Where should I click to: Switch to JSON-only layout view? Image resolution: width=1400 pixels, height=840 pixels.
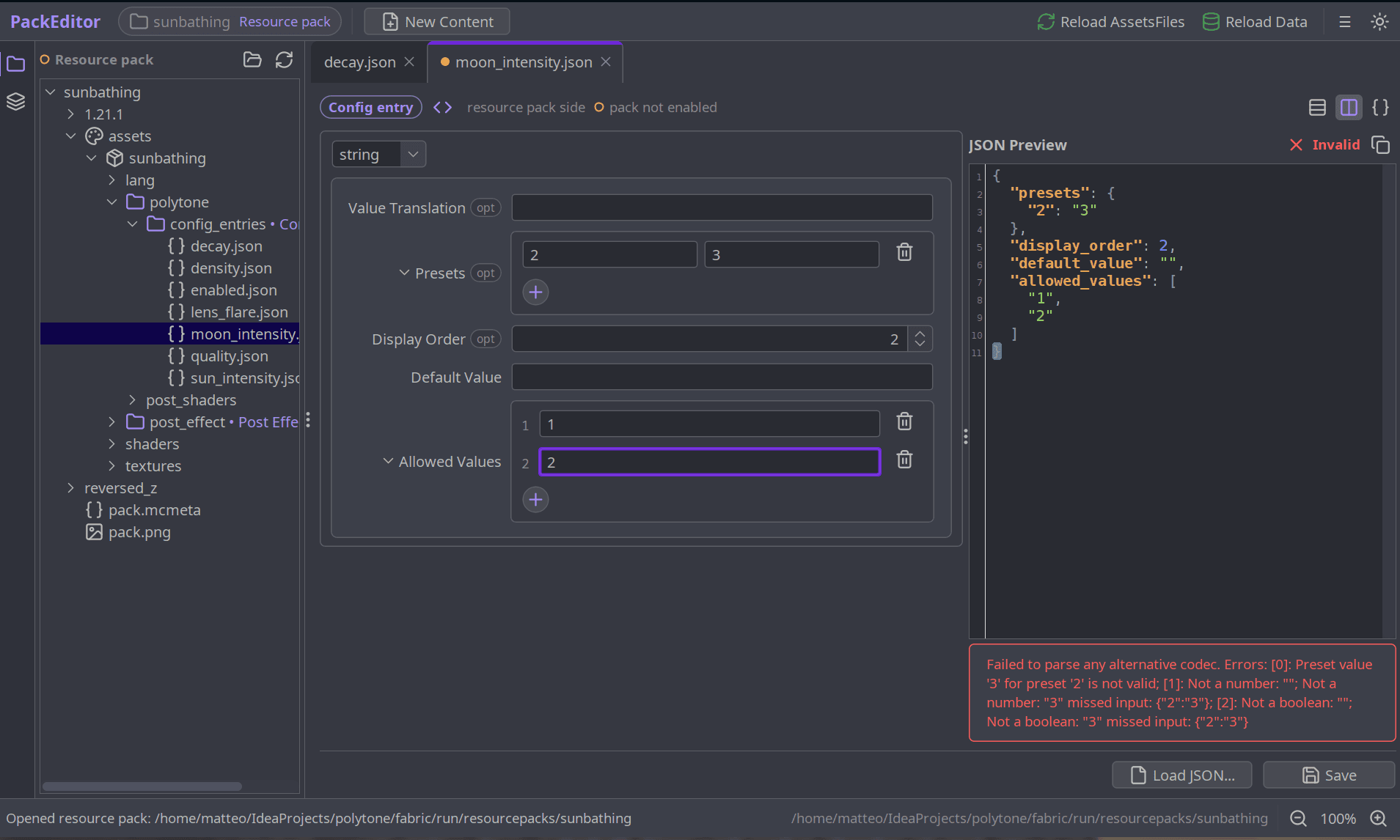click(1380, 107)
